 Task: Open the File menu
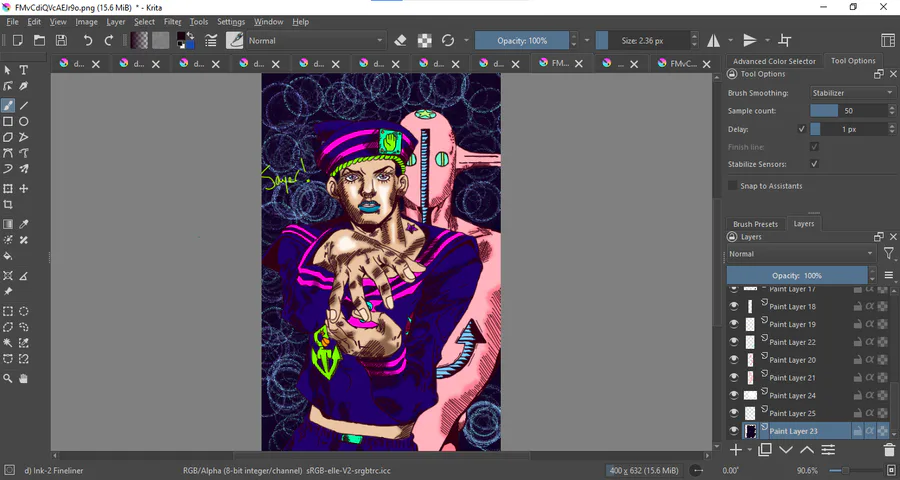pyautogui.click(x=12, y=22)
